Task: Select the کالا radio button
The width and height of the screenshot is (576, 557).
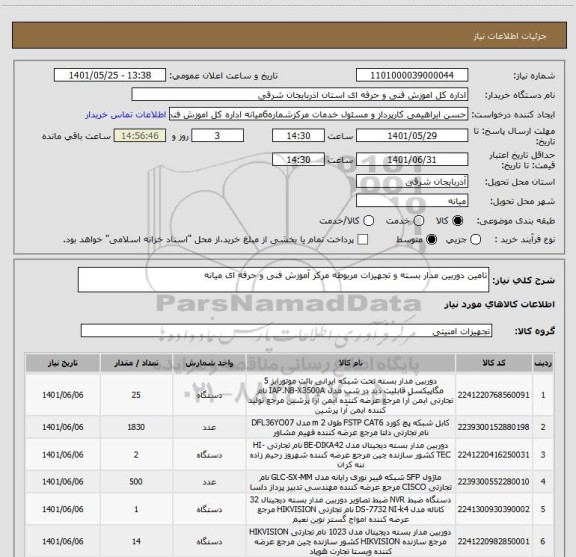Action: click(x=457, y=221)
